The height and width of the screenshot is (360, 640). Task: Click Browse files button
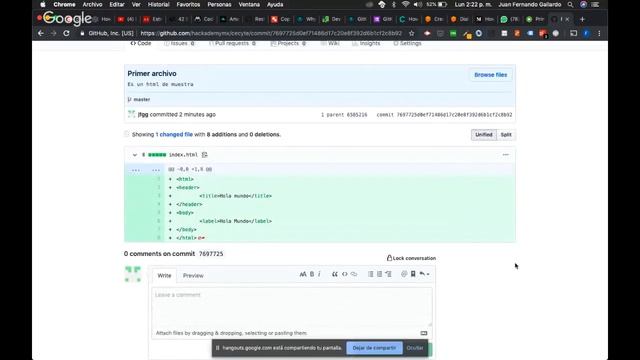[491, 75]
